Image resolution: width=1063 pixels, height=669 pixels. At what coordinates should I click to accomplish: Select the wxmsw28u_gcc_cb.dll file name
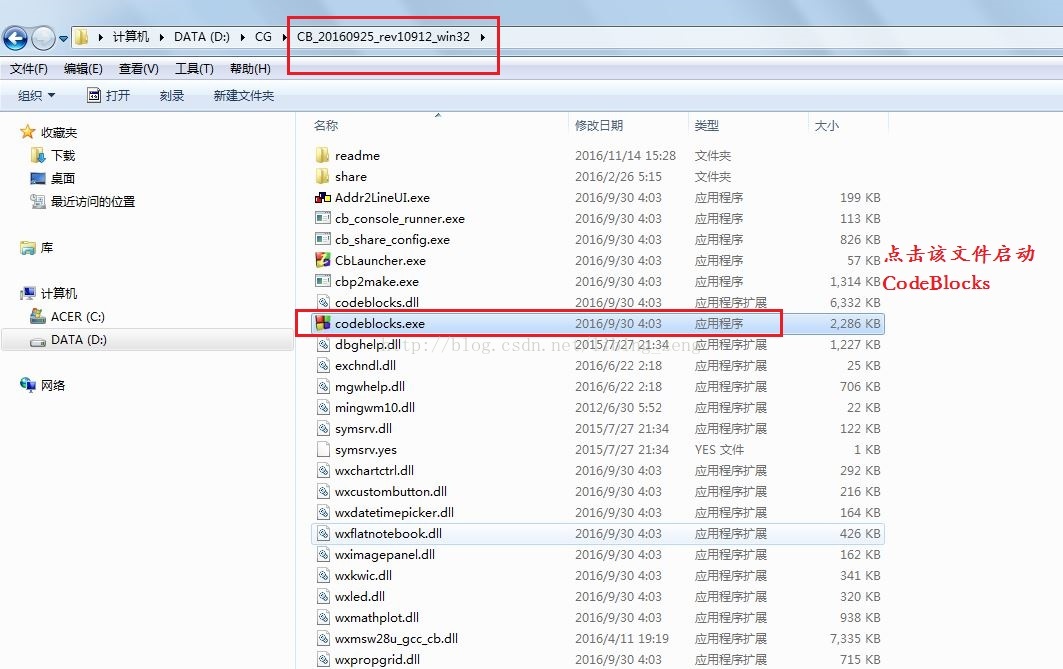[x=397, y=638]
